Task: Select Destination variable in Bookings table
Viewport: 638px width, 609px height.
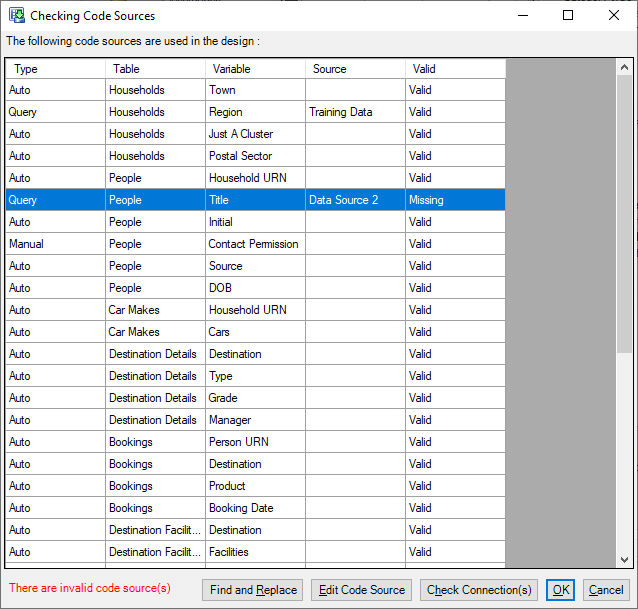Action: (x=256, y=463)
